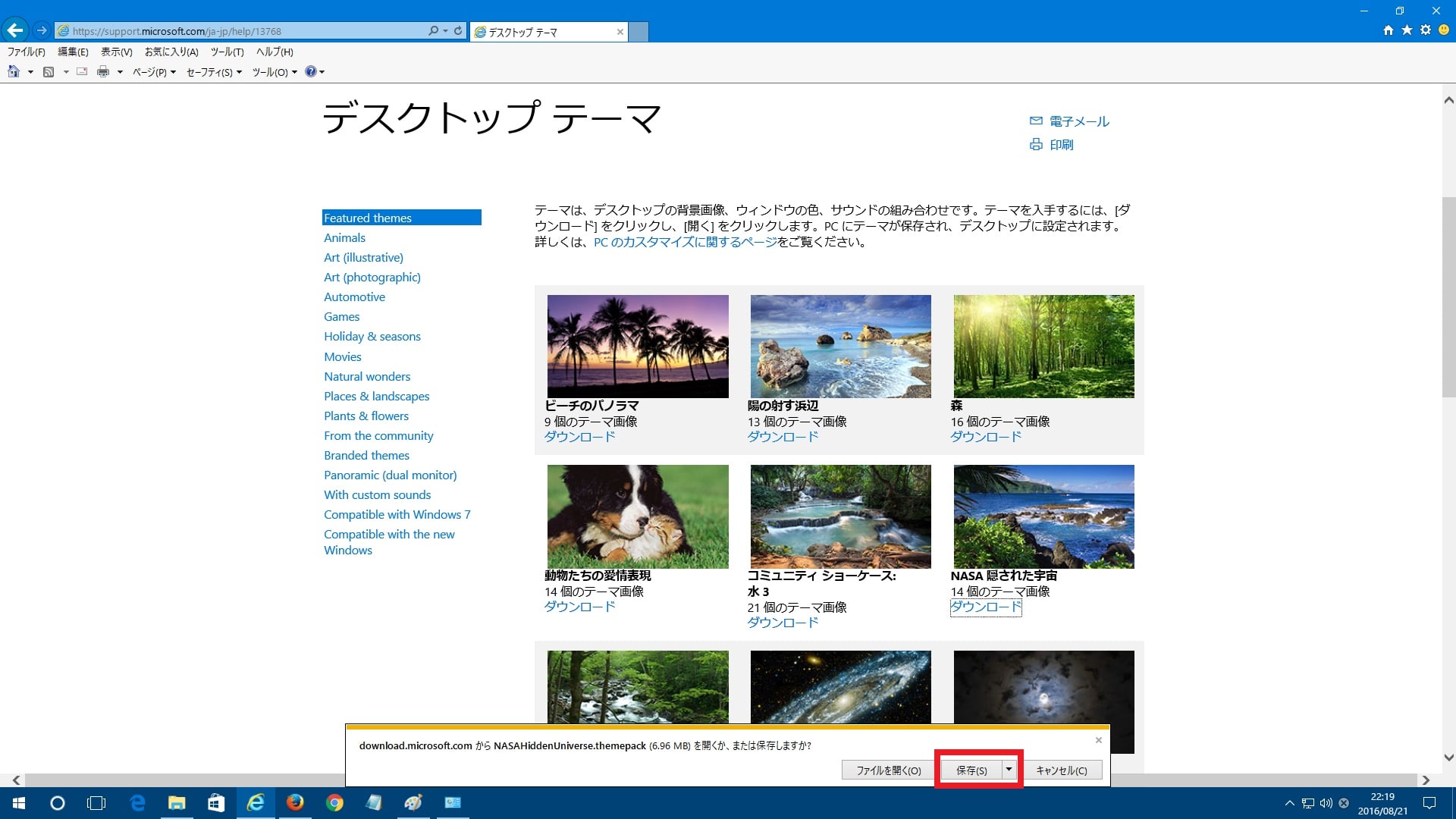This screenshot has height=819, width=1456.
Task: Click the Help question mark icon
Action: 310,72
